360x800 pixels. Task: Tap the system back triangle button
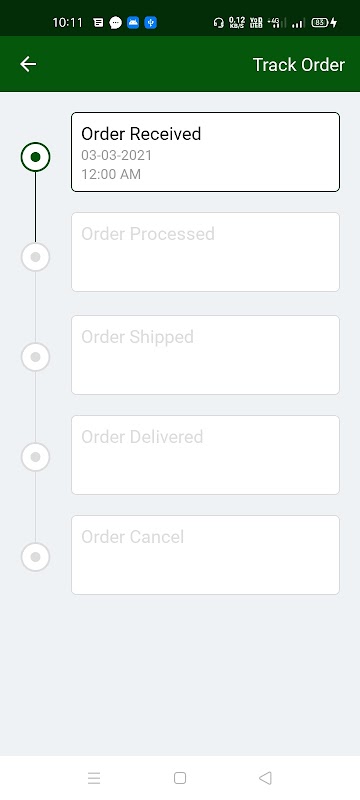265,778
